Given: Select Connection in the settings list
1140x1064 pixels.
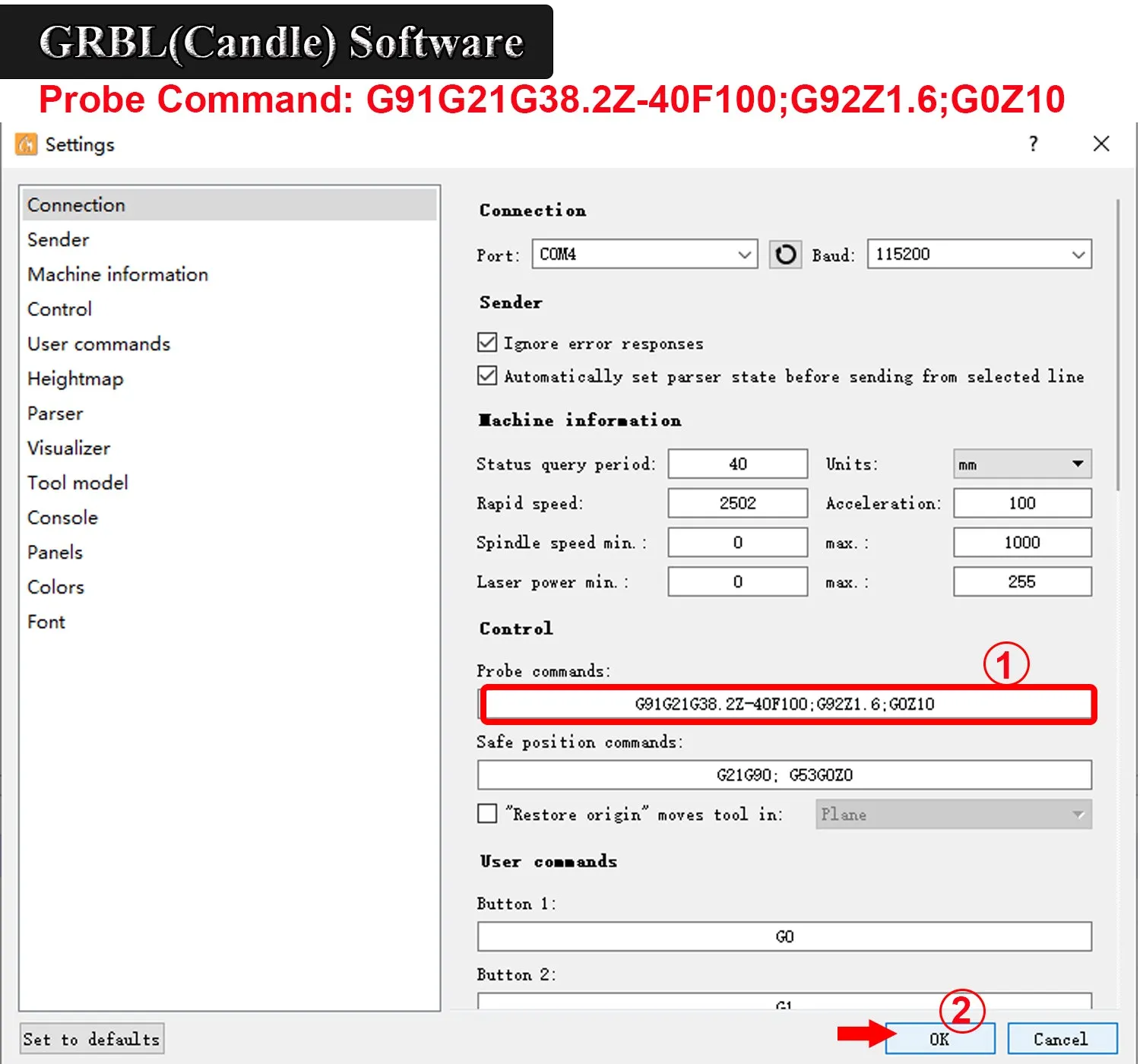Looking at the screenshot, I should click(x=228, y=204).
